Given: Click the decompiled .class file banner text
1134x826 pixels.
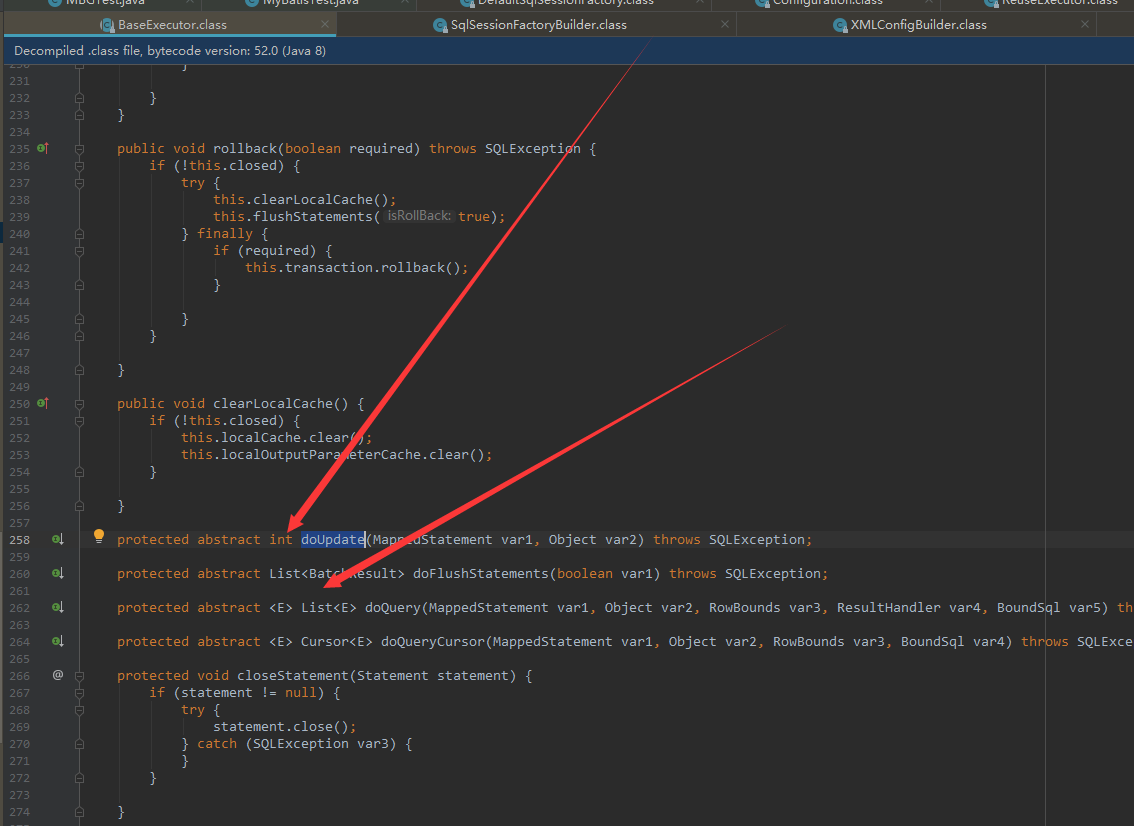Looking at the screenshot, I should [x=170, y=51].
